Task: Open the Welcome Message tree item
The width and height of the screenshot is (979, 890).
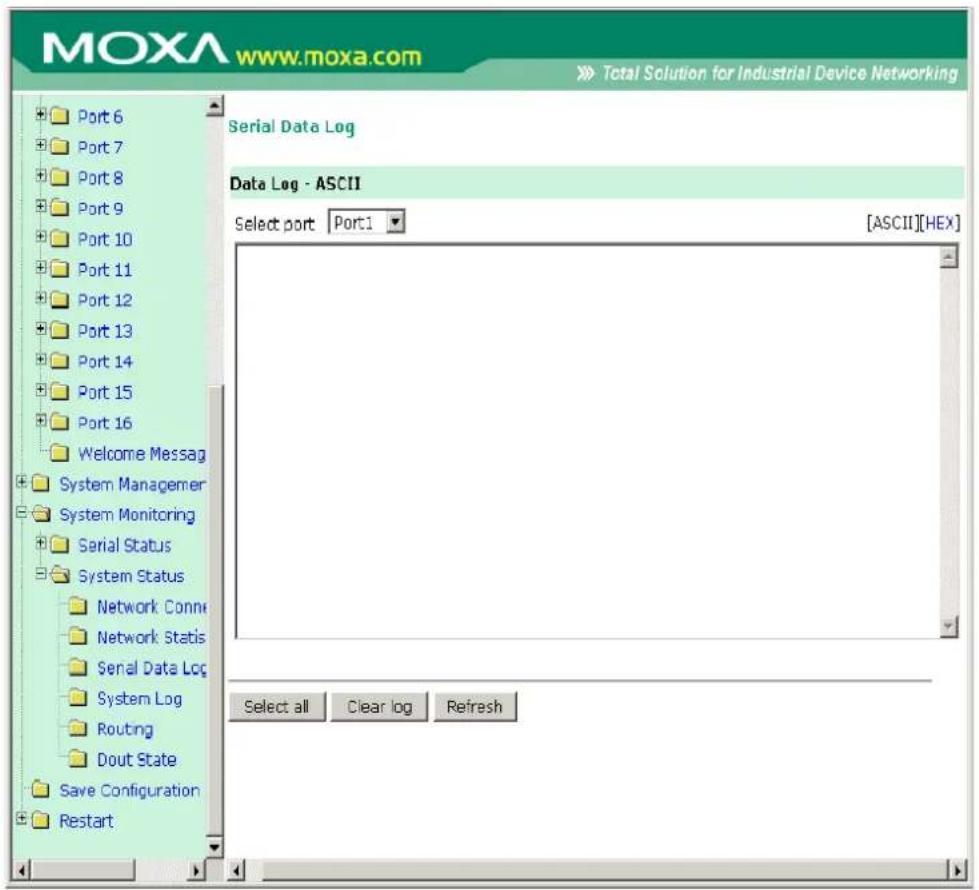Action: pos(142,453)
